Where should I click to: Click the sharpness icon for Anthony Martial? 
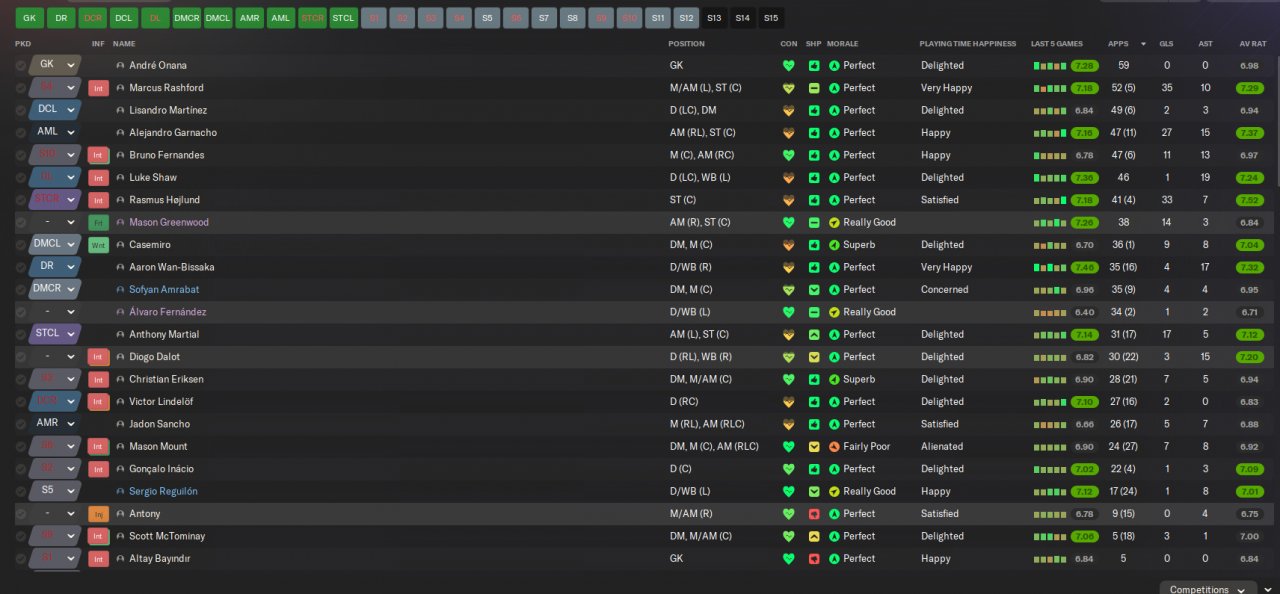[814, 334]
